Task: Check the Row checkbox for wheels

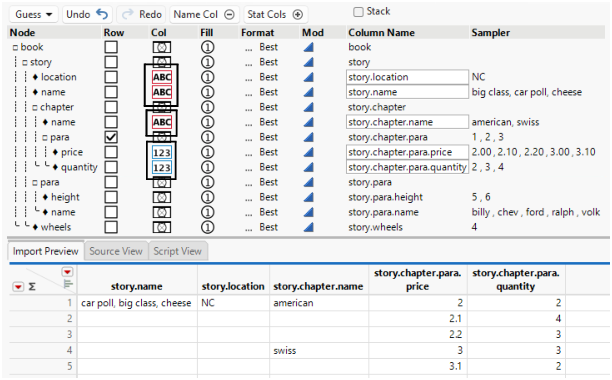Action: pyautogui.click(x=111, y=227)
